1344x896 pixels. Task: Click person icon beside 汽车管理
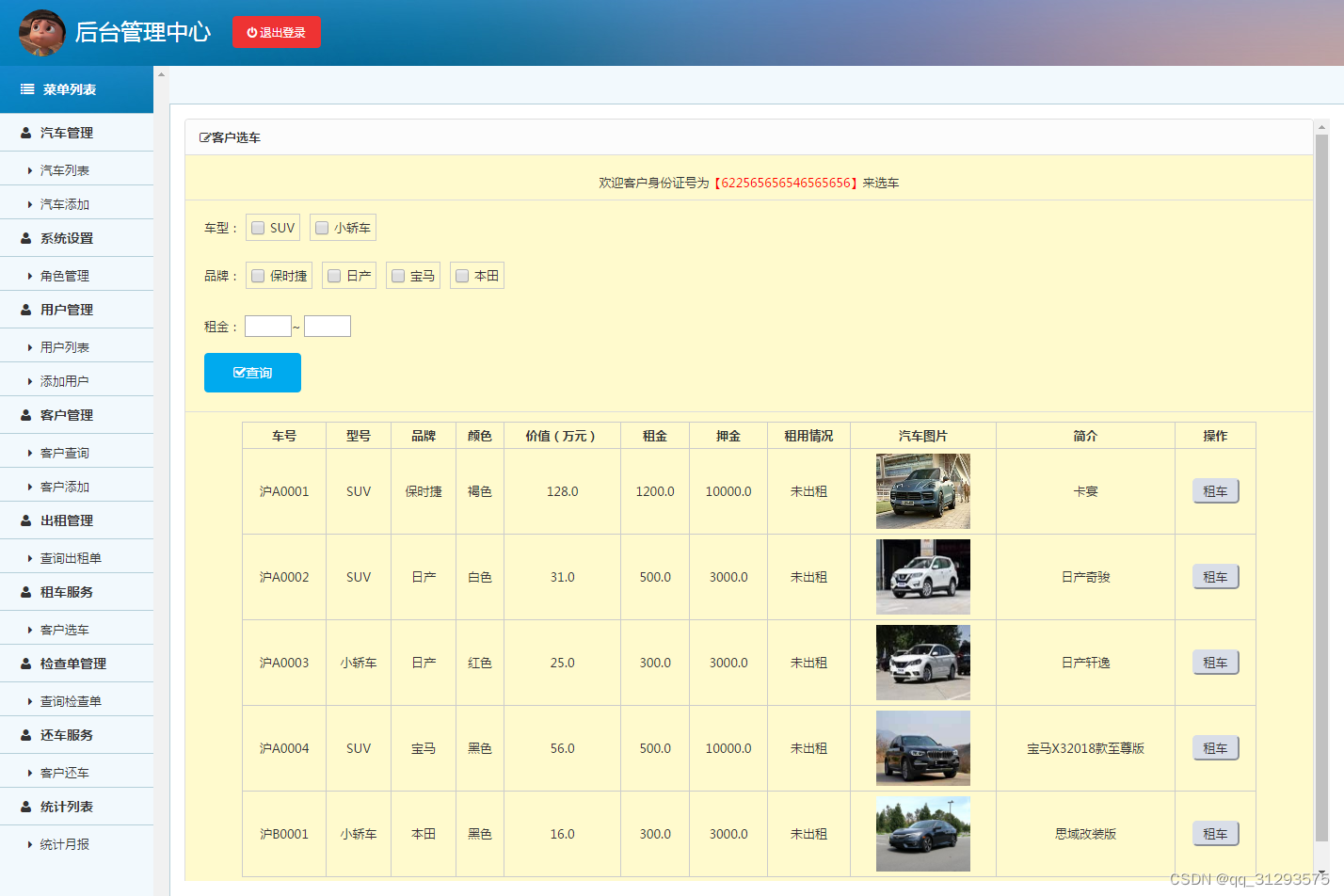pyautogui.click(x=26, y=133)
